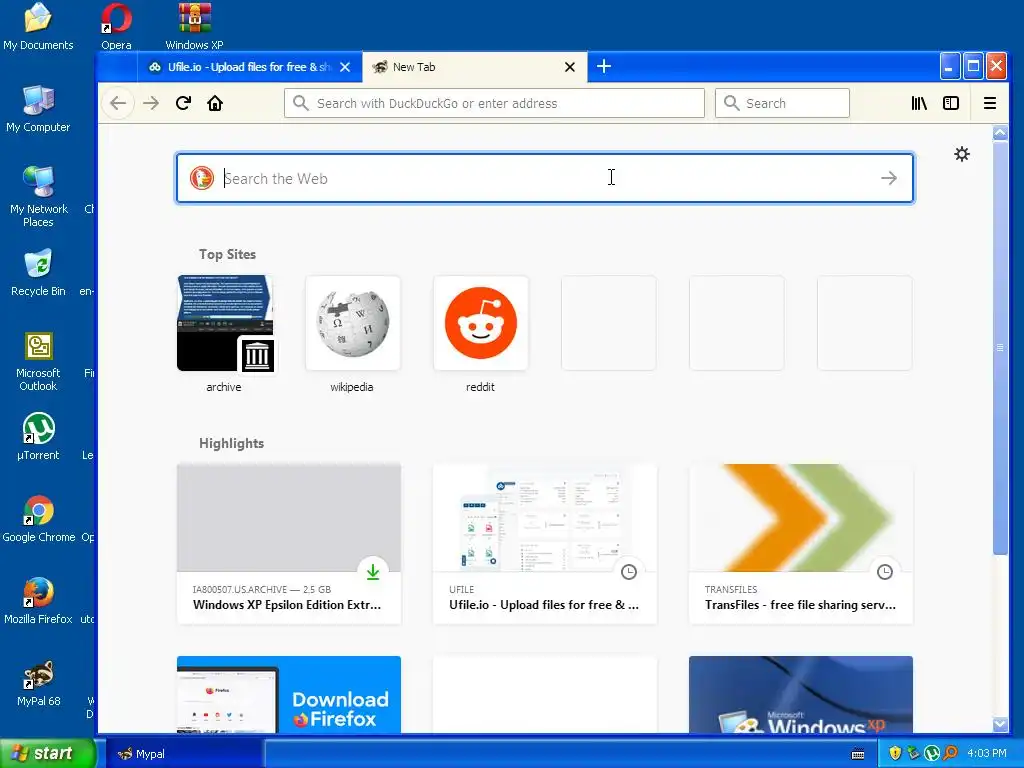Select the Opera desktop shortcut
Viewport: 1024px width, 768px height.
click(116, 27)
